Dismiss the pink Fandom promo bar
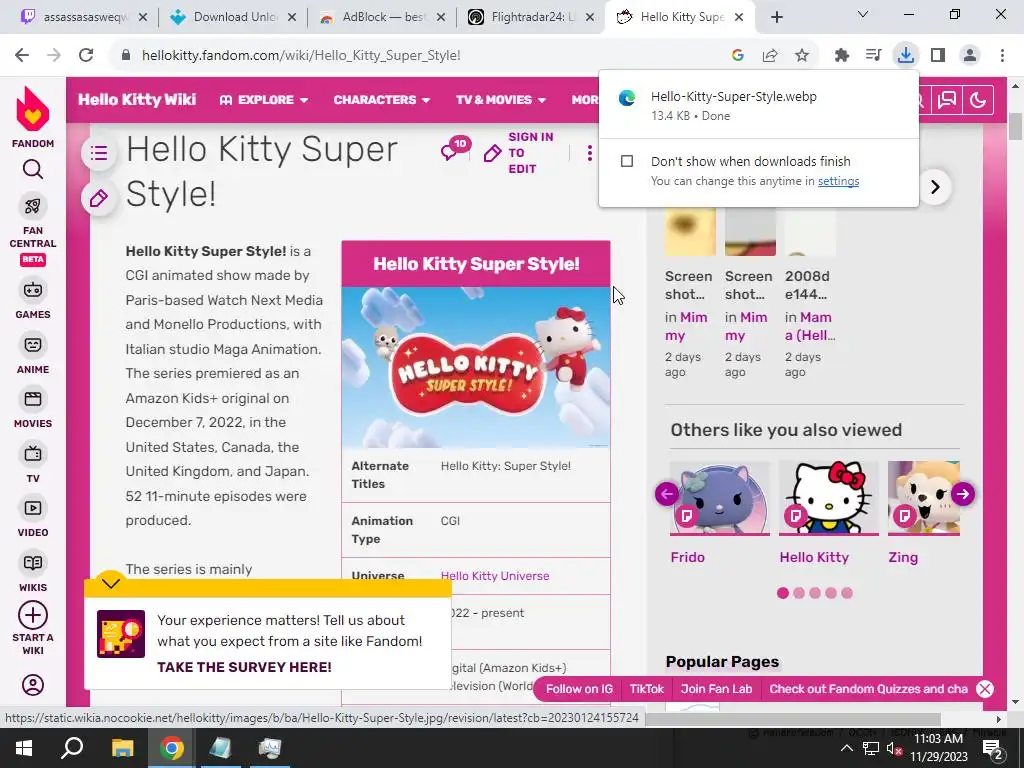Viewport: 1024px width, 768px height. coord(985,689)
